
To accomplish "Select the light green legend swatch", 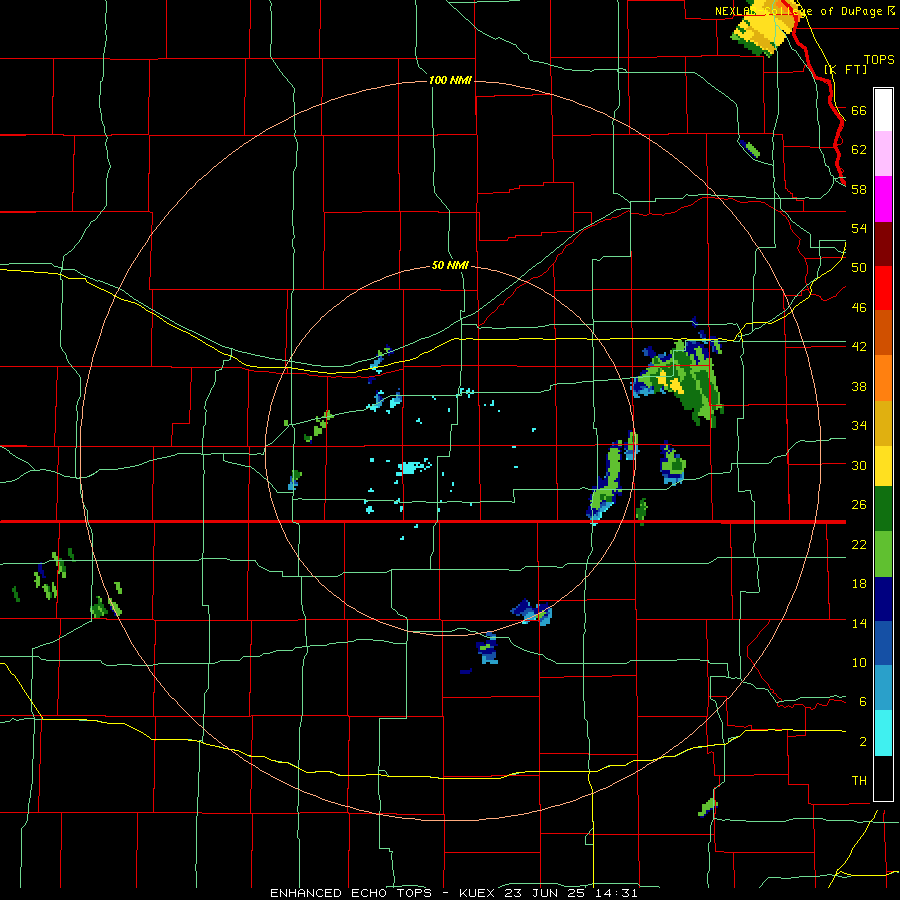I will pos(883,554).
